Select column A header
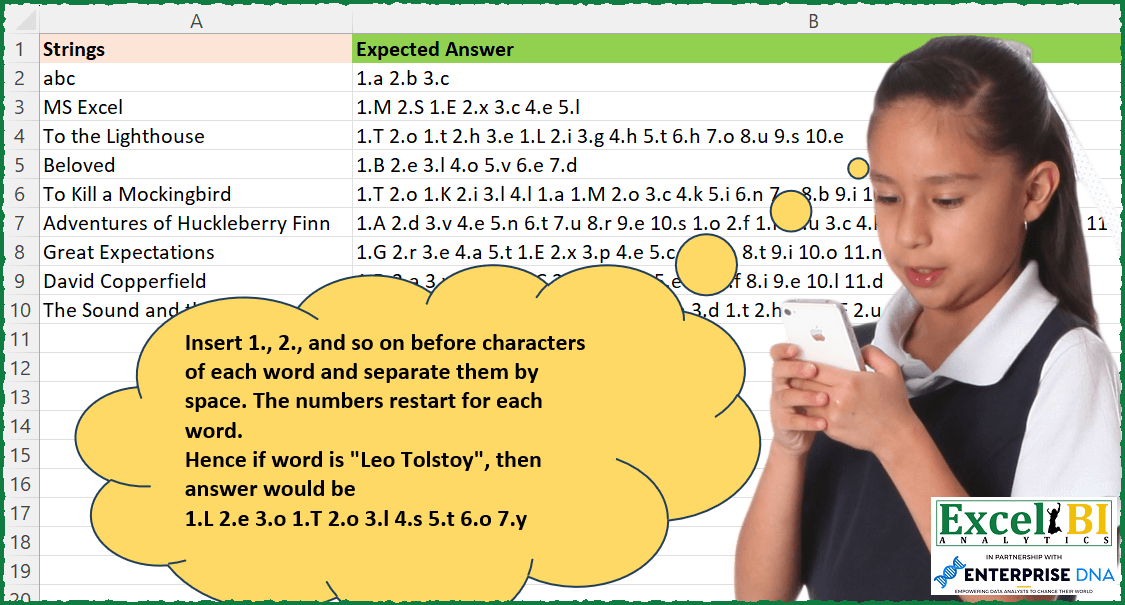The height and width of the screenshot is (605, 1125). (x=196, y=22)
